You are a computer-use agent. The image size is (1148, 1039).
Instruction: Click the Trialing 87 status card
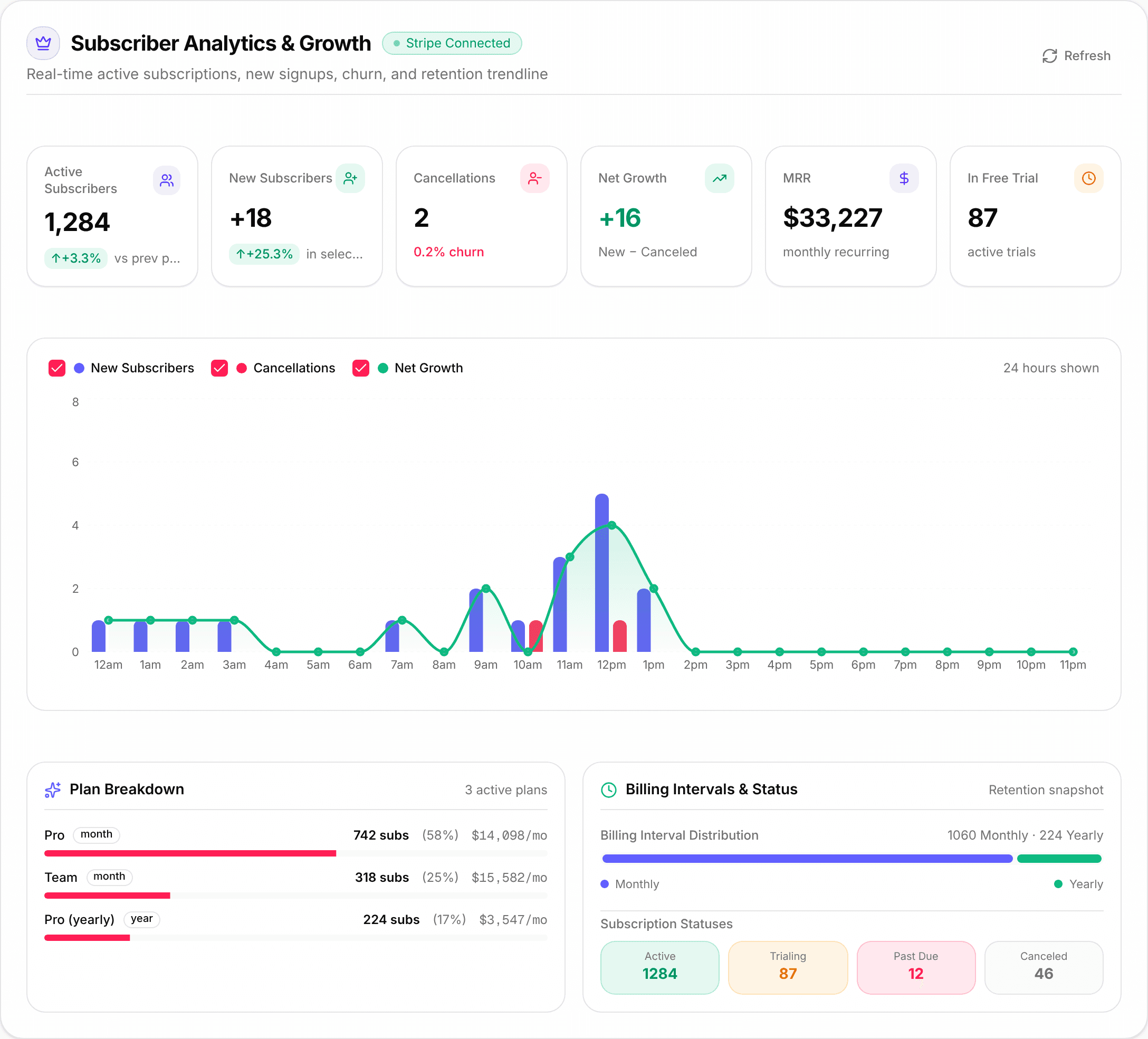coord(788,968)
